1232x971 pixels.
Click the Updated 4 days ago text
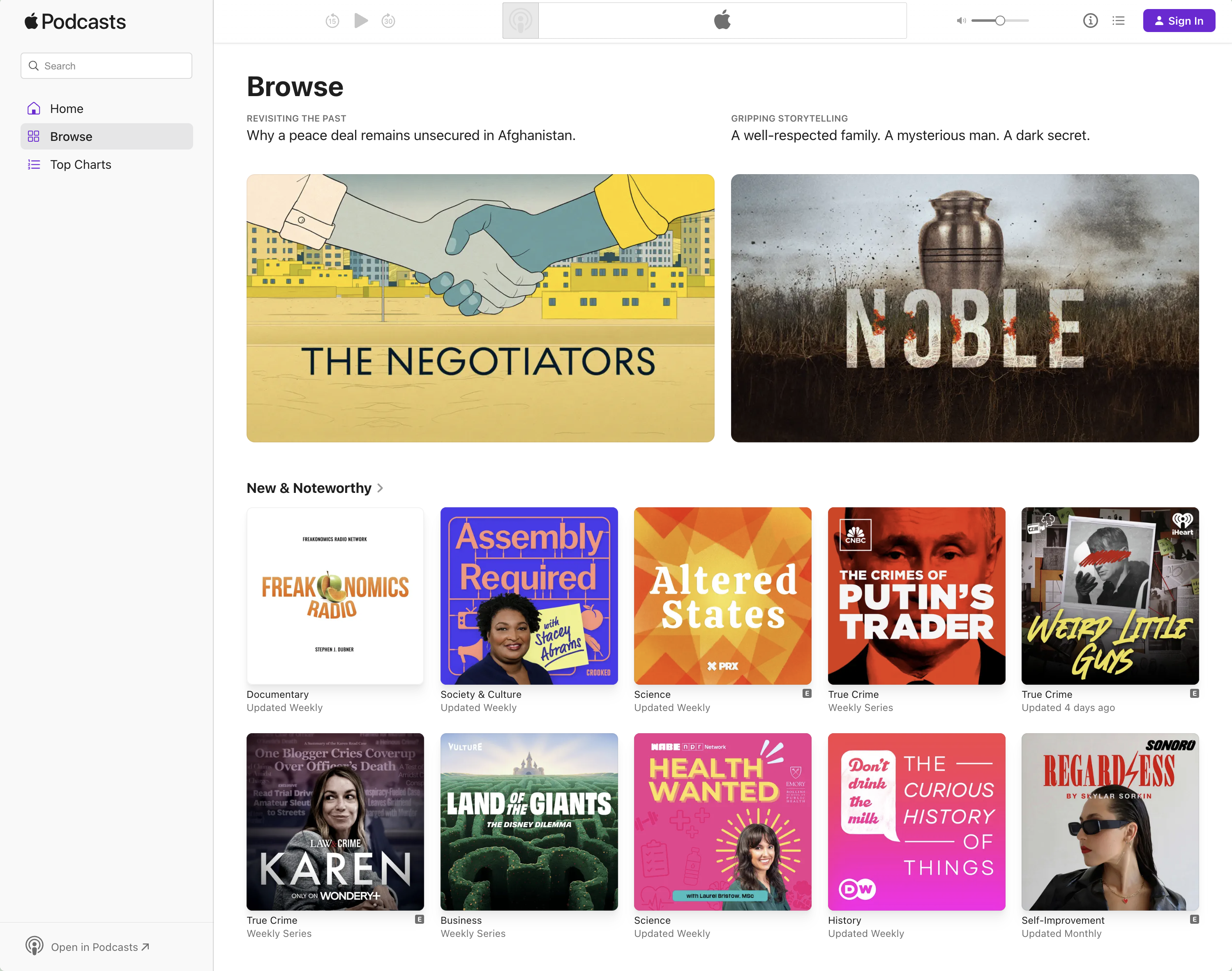(x=1068, y=708)
